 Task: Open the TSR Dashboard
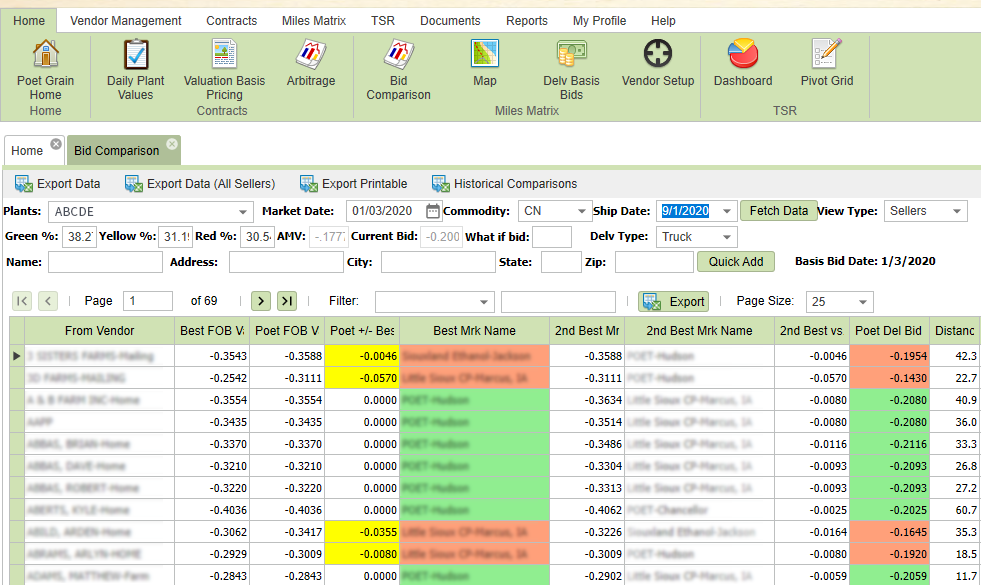pyautogui.click(x=743, y=63)
